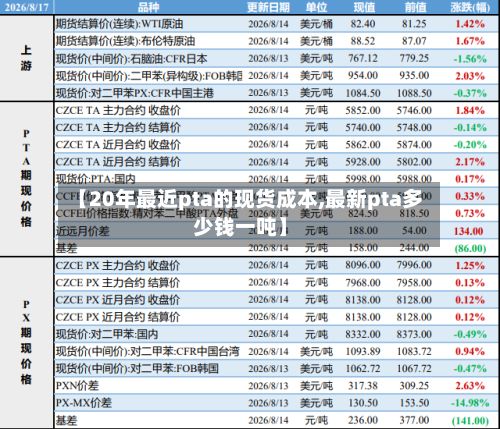This screenshot has width=500, height=429.
Task: Click the 石脑油:CFR日本 spot price row name
Action: 131,59
